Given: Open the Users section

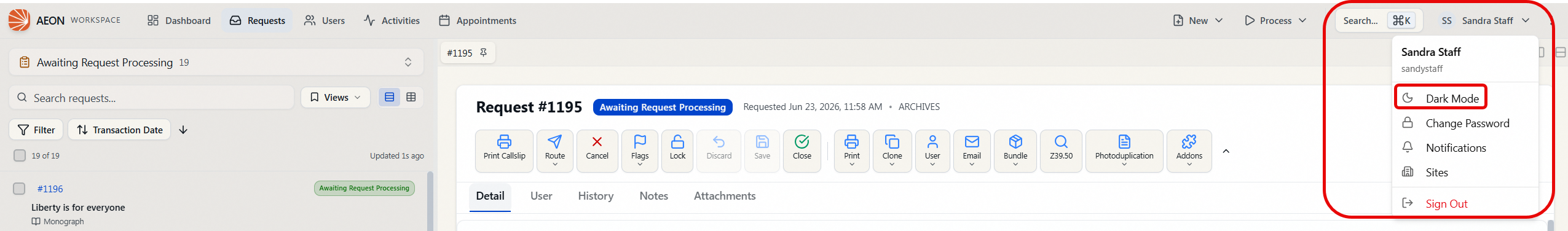Looking at the screenshot, I should (x=325, y=20).
